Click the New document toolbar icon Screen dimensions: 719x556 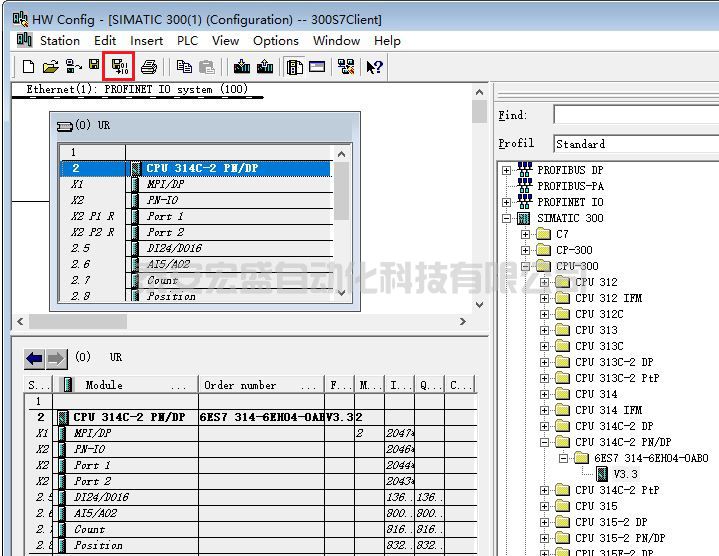click(x=28, y=67)
